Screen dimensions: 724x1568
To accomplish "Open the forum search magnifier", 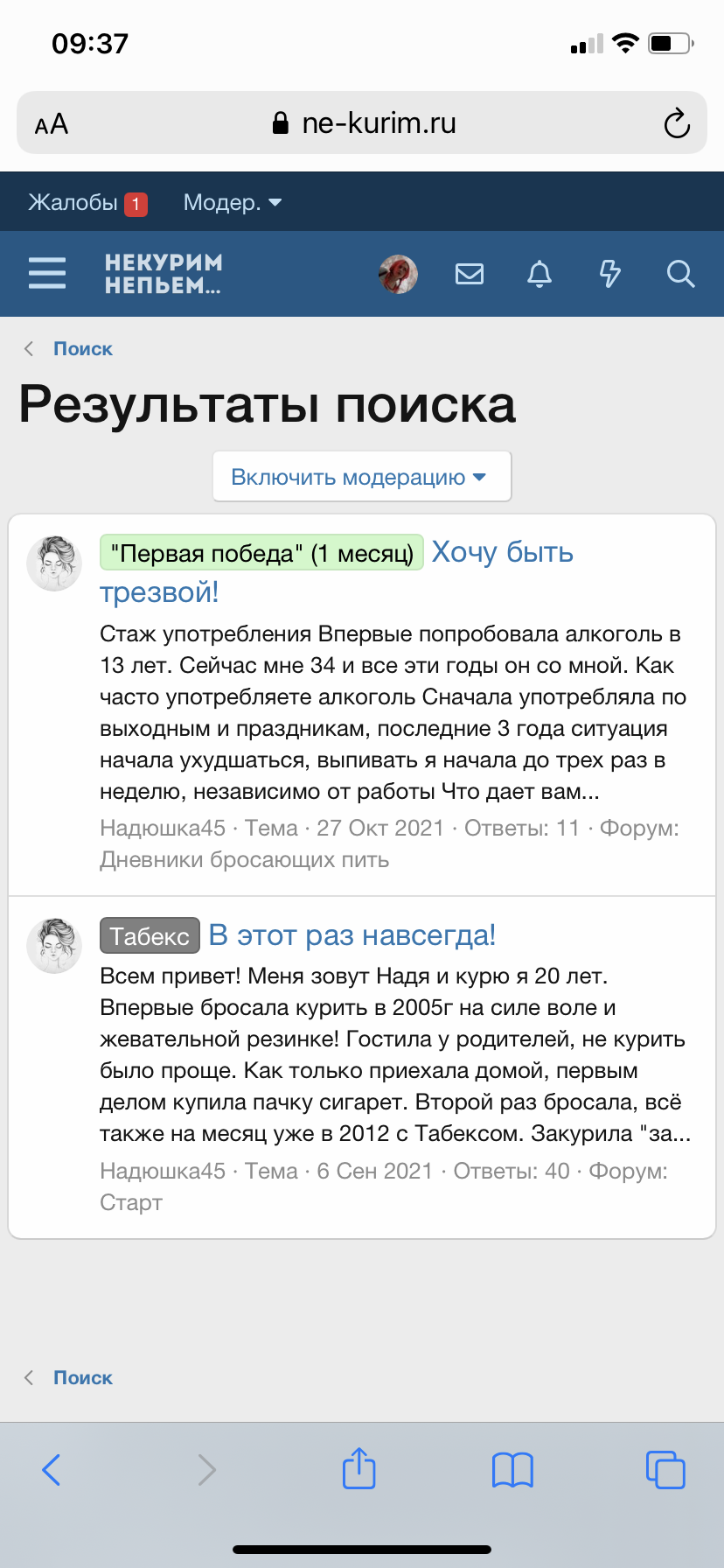I will (x=680, y=274).
